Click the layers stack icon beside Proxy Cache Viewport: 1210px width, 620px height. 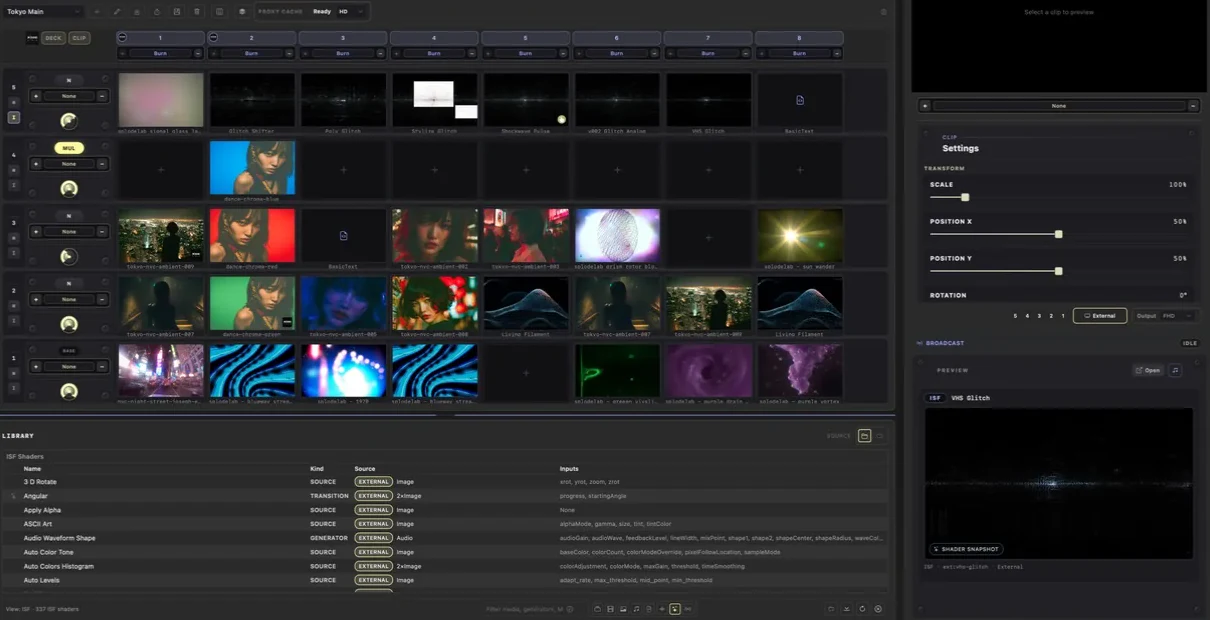pos(242,12)
